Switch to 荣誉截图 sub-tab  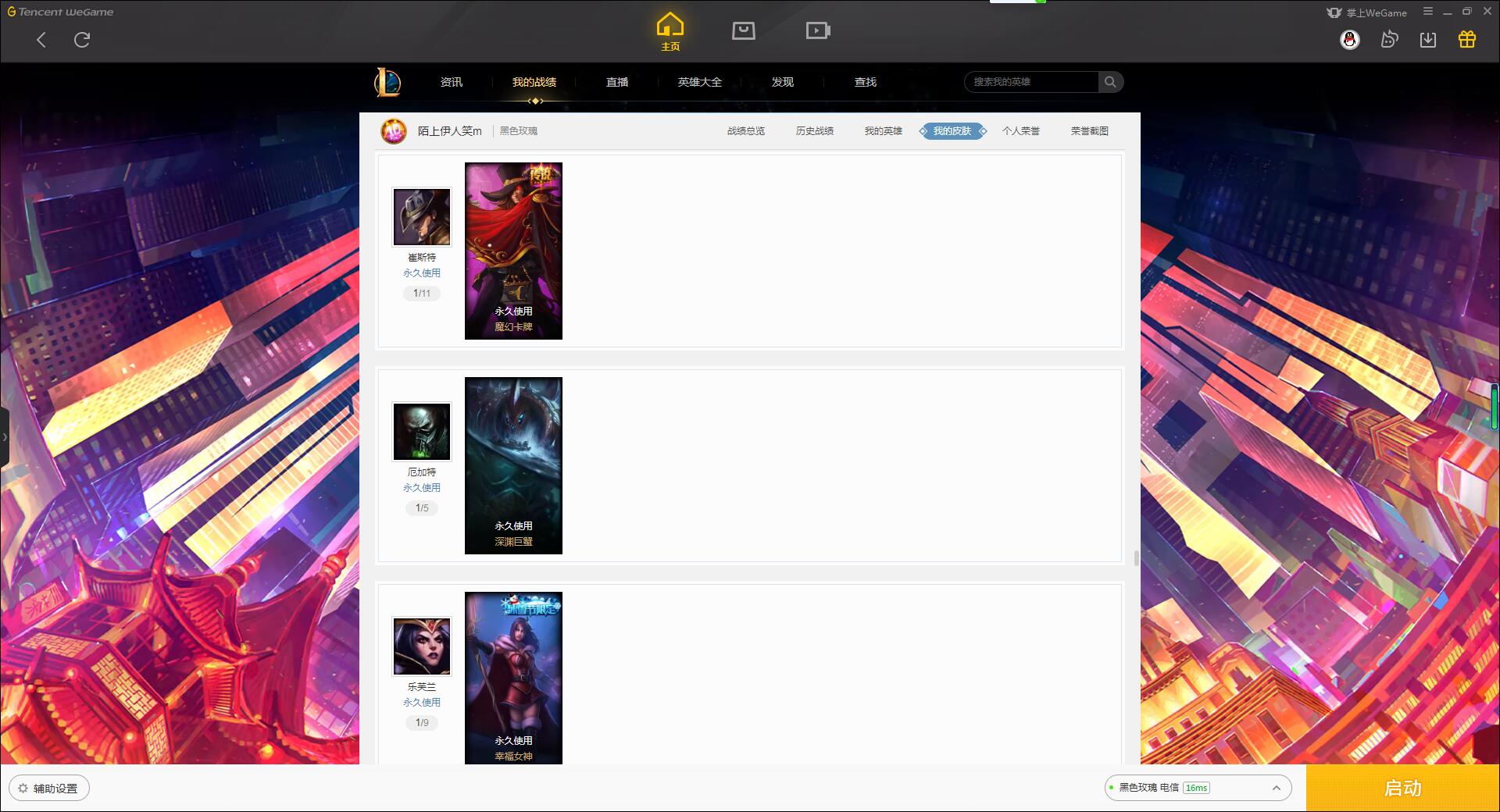(1090, 131)
